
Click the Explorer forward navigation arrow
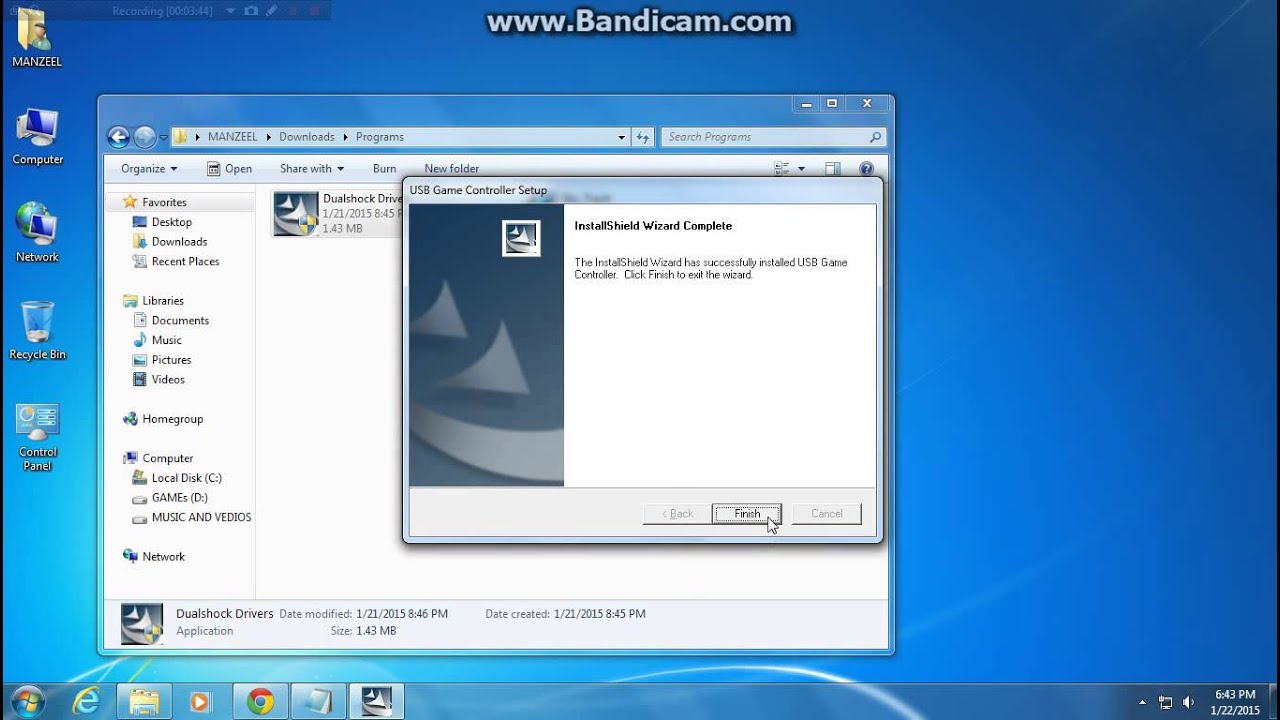[144, 137]
